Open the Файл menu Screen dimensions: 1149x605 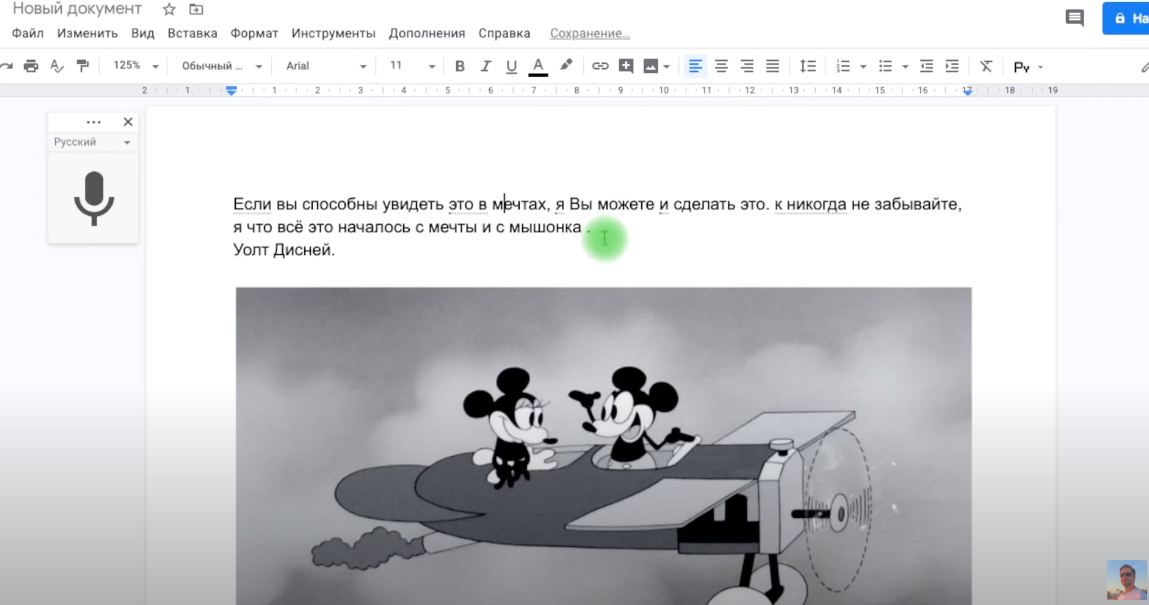click(x=28, y=34)
